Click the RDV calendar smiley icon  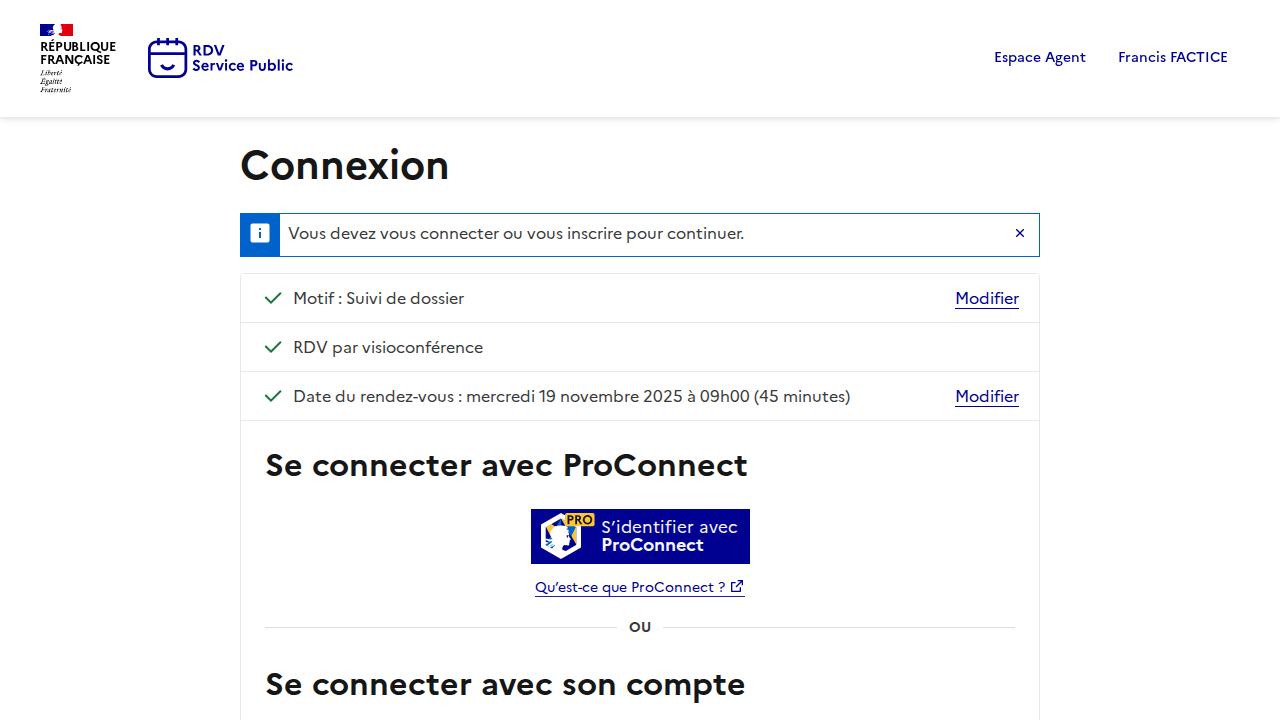click(167, 58)
